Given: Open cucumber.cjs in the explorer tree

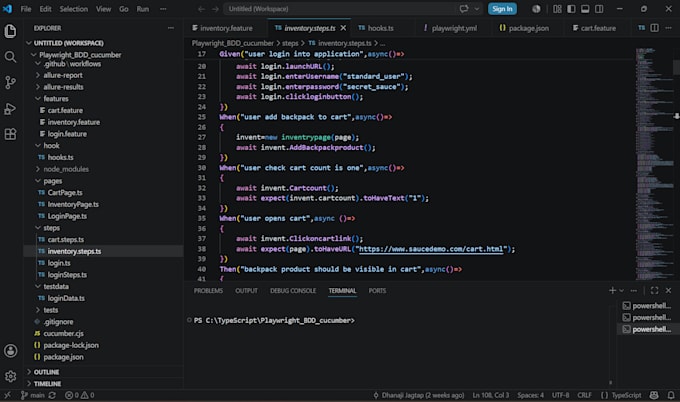Looking at the screenshot, I should pos(63,333).
